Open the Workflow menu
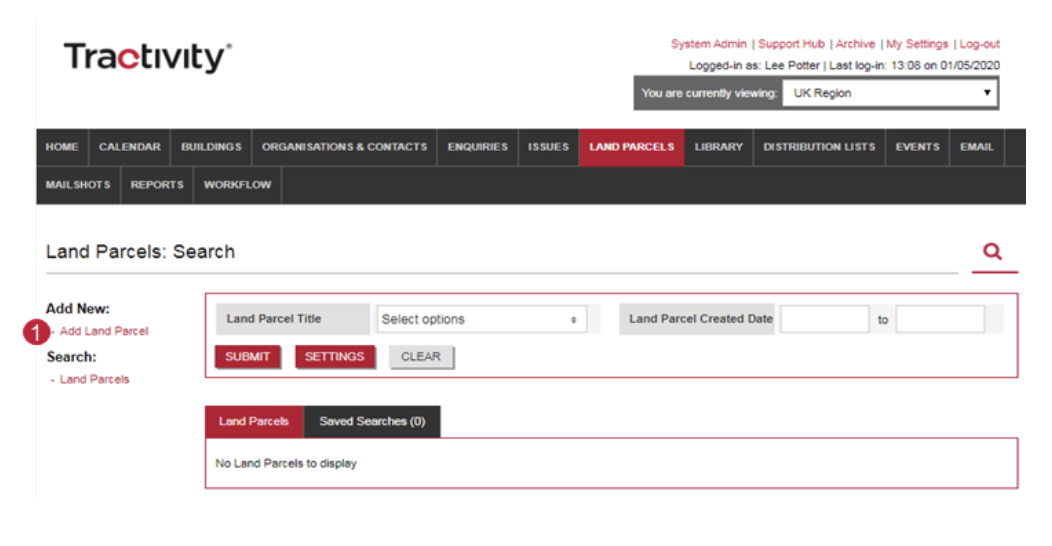The width and height of the screenshot is (1052, 546). pyautogui.click(x=238, y=184)
